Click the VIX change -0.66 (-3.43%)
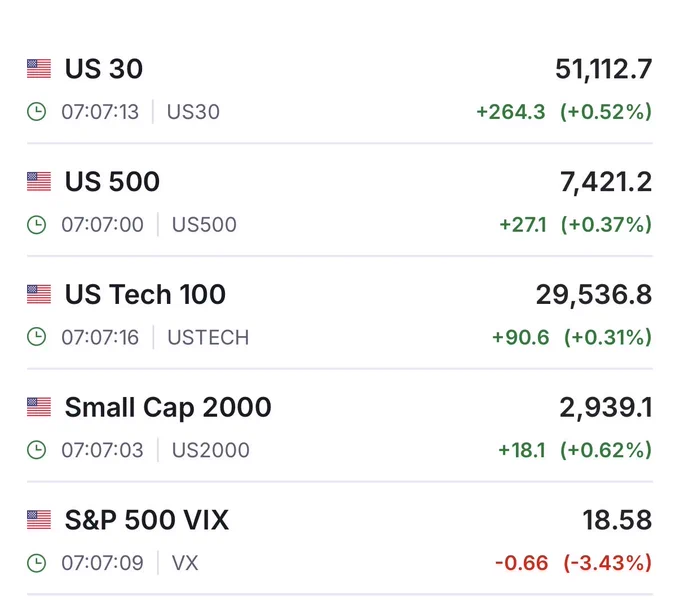680x609 pixels. click(x=573, y=563)
